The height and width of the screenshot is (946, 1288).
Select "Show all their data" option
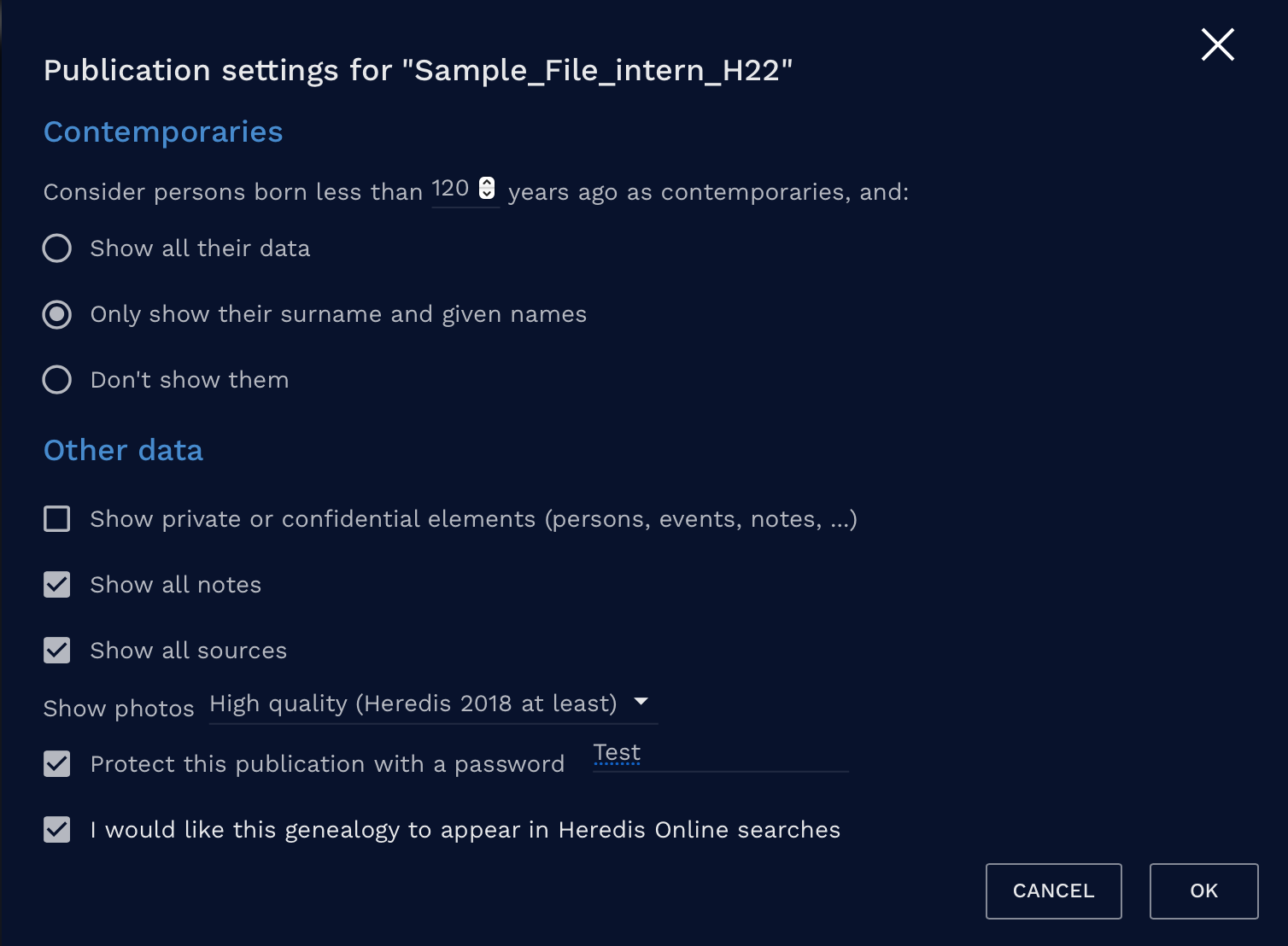(x=56, y=248)
